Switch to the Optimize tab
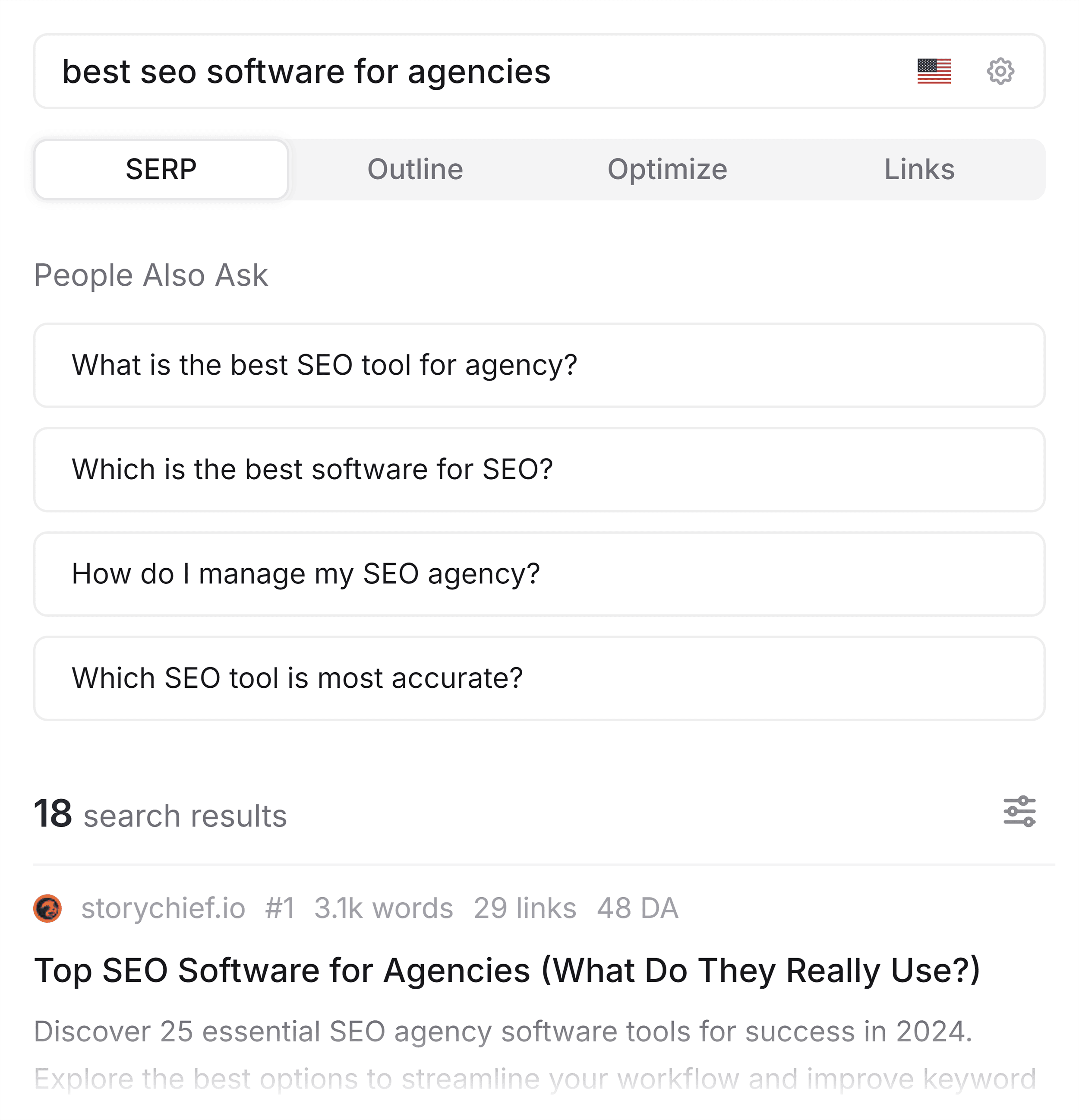The width and height of the screenshot is (1079, 1120). point(667,169)
